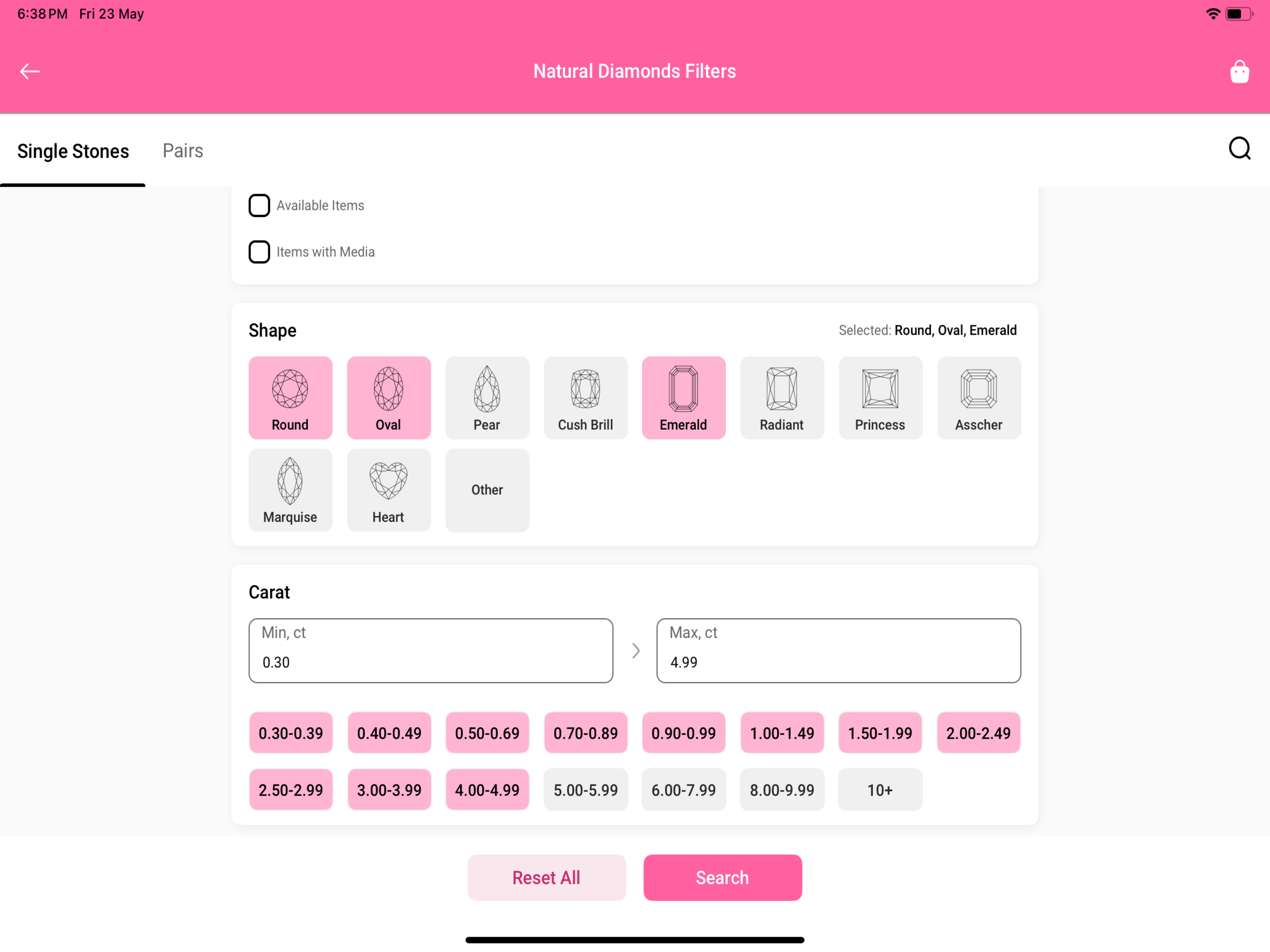
Task: Click the Selected: Round, Oval, Emerald summary
Action: point(927,330)
